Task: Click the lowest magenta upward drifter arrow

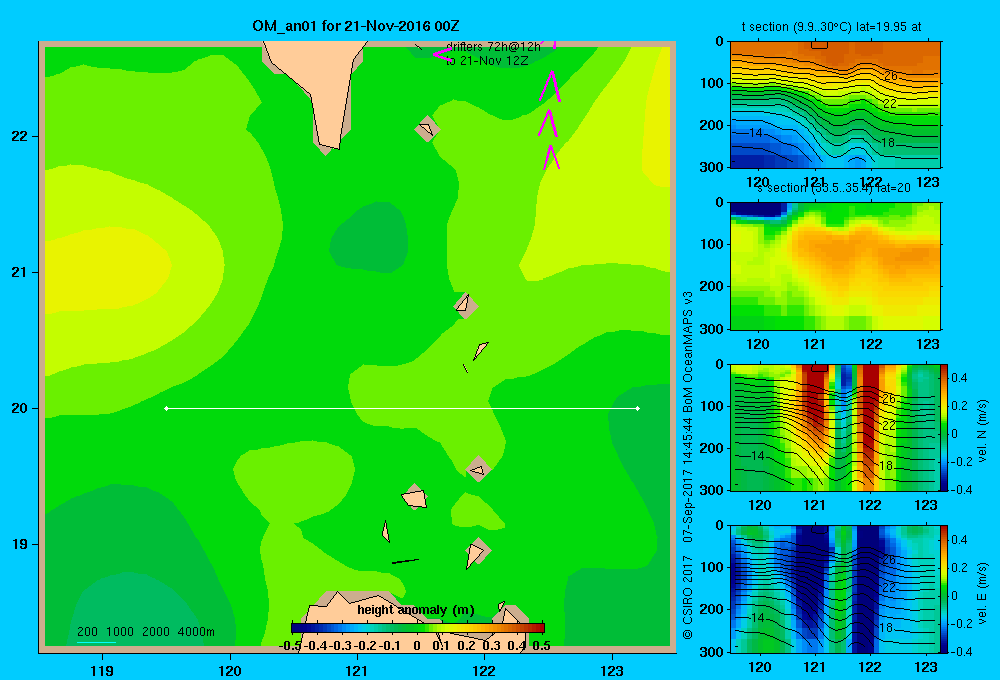Action: (x=552, y=158)
